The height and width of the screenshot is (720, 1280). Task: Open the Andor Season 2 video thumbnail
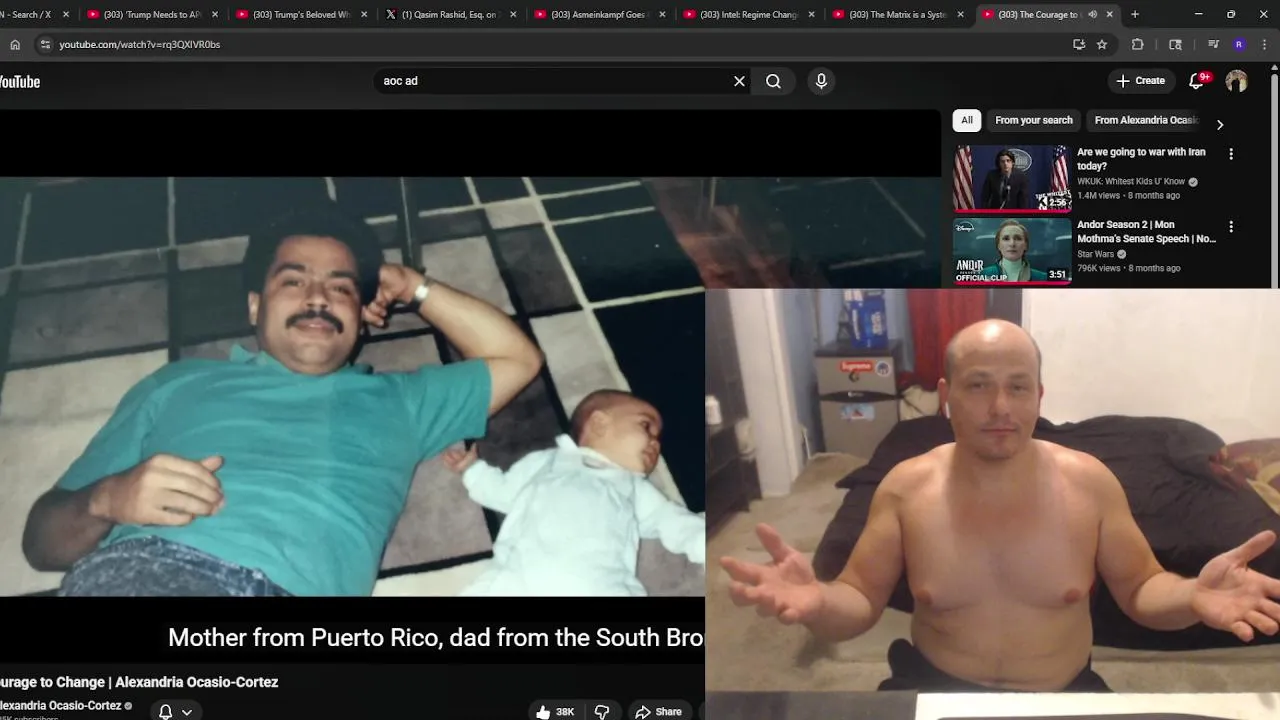click(x=1011, y=251)
